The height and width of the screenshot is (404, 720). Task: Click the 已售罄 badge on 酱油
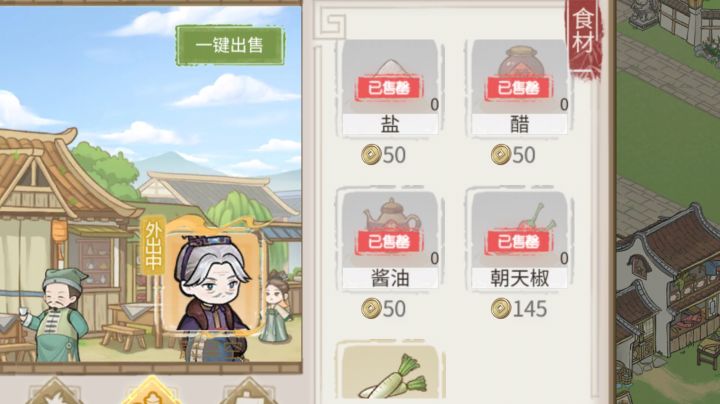(389, 242)
